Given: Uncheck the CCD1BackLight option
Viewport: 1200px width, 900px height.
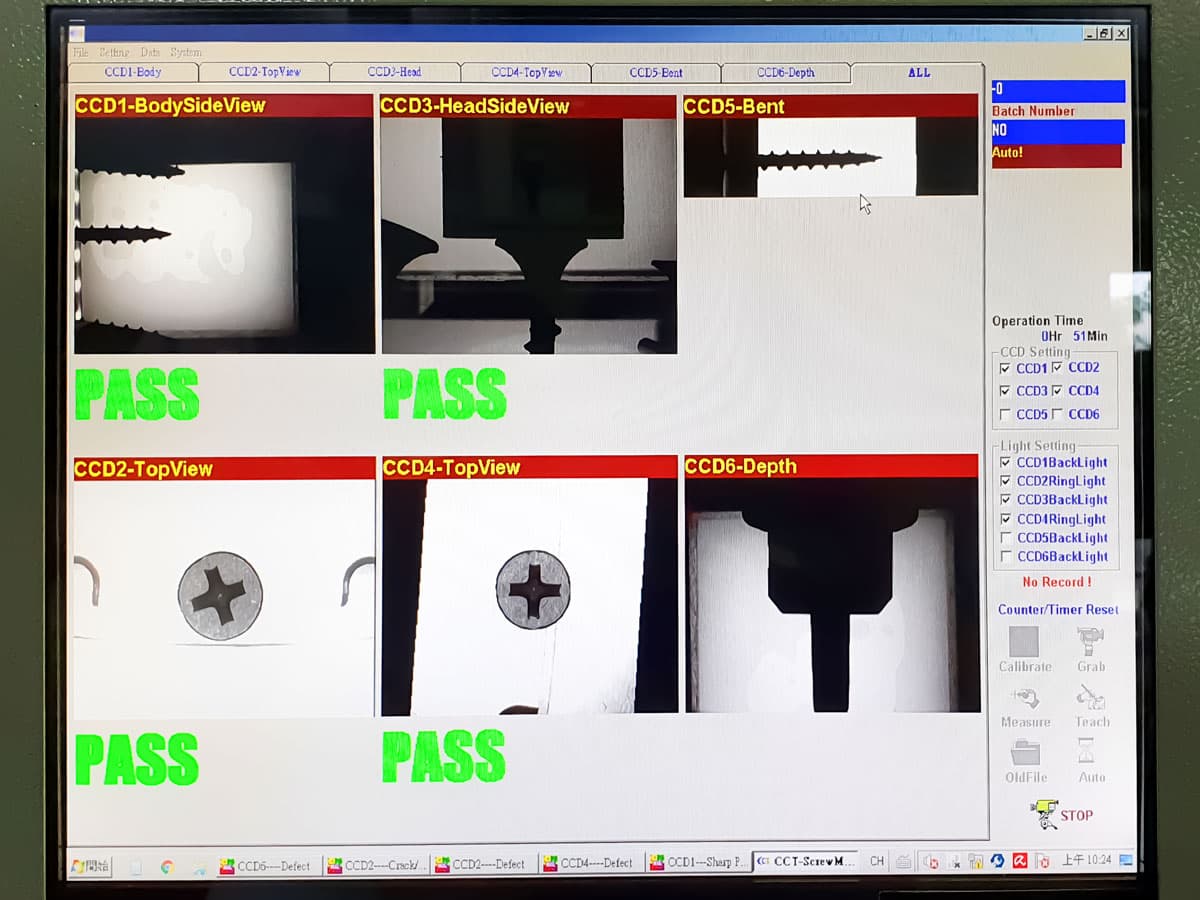Looking at the screenshot, I should tap(1006, 463).
